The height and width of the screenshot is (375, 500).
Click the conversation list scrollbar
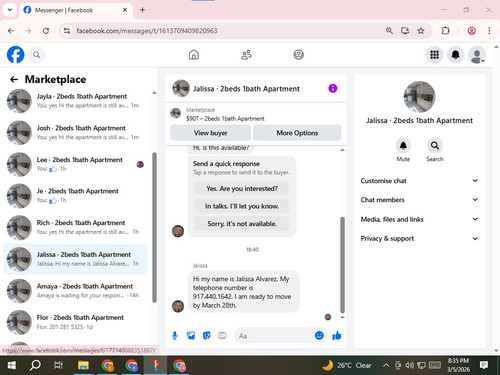click(x=154, y=227)
